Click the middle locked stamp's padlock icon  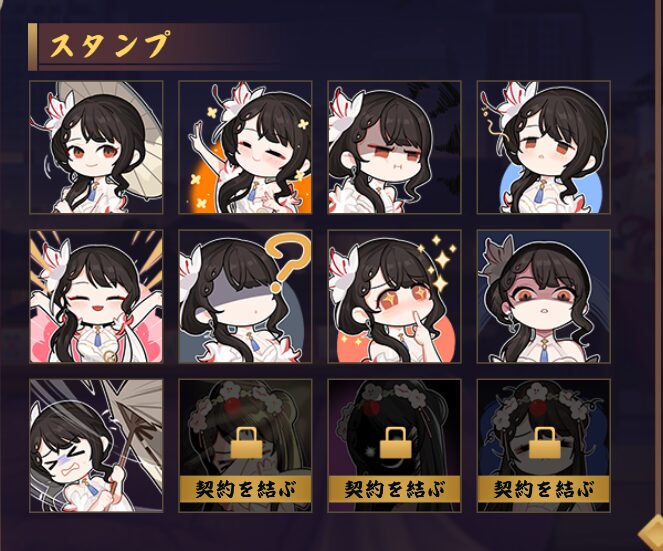click(x=396, y=443)
